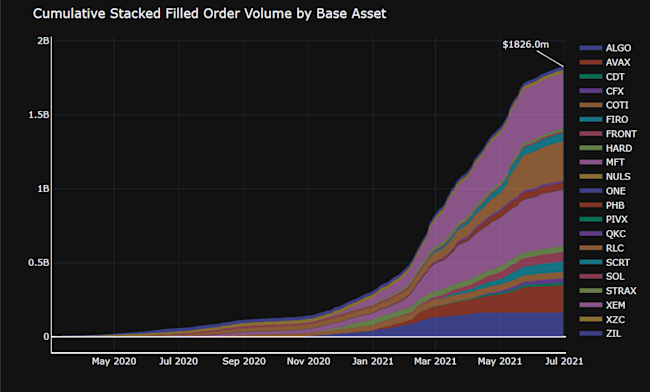Click SCRT in the legend

(605, 263)
